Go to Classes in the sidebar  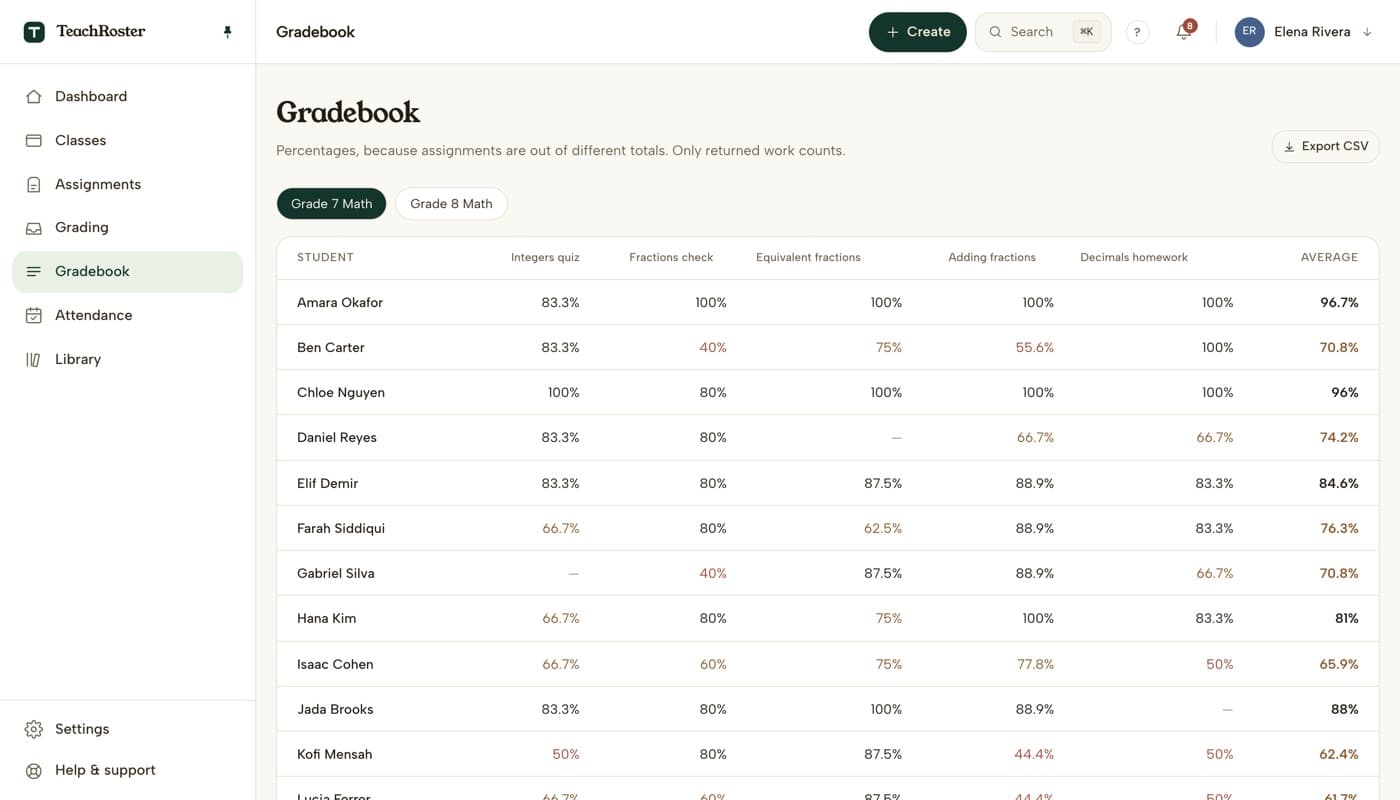(x=127, y=141)
